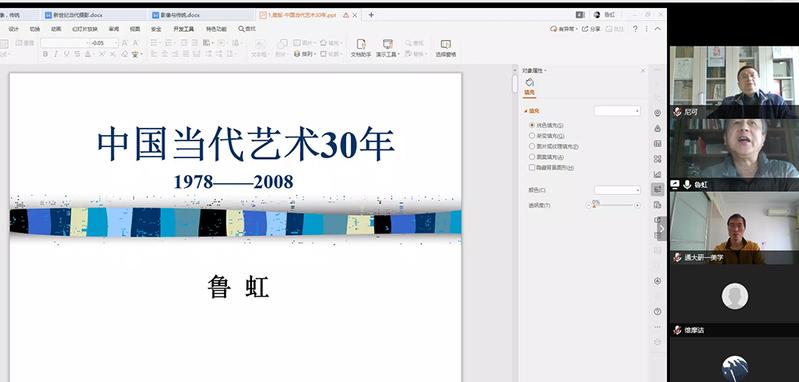Select the 图片或纹理填充 picture fill radio button
This screenshot has width=799, height=382.
(532, 146)
